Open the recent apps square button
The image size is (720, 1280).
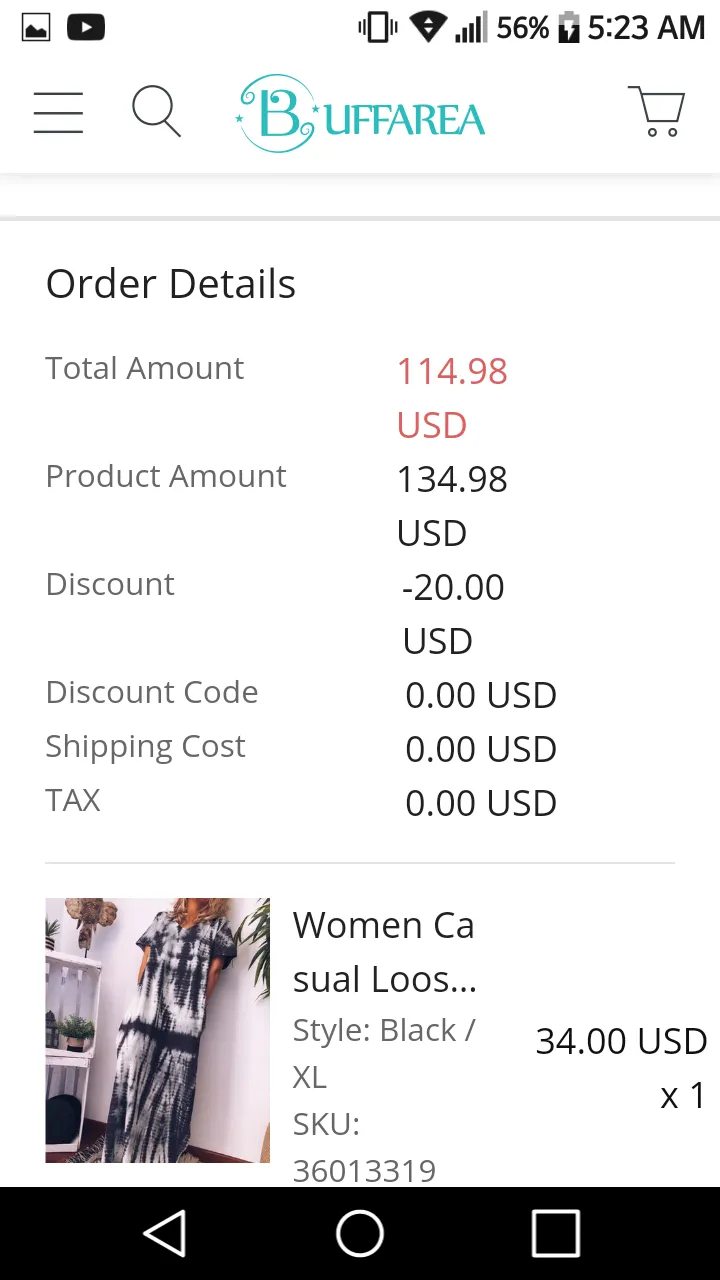(555, 1233)
